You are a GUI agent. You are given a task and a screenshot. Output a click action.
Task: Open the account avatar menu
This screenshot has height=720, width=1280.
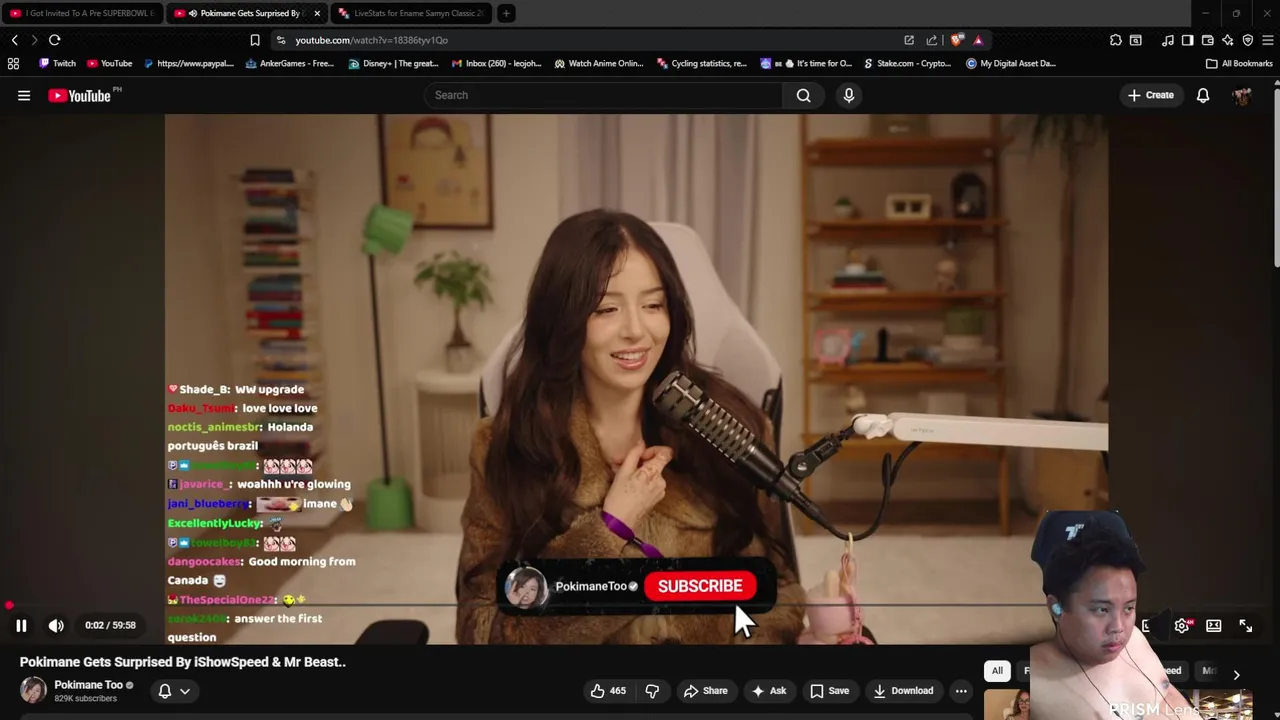(1242, 95)
